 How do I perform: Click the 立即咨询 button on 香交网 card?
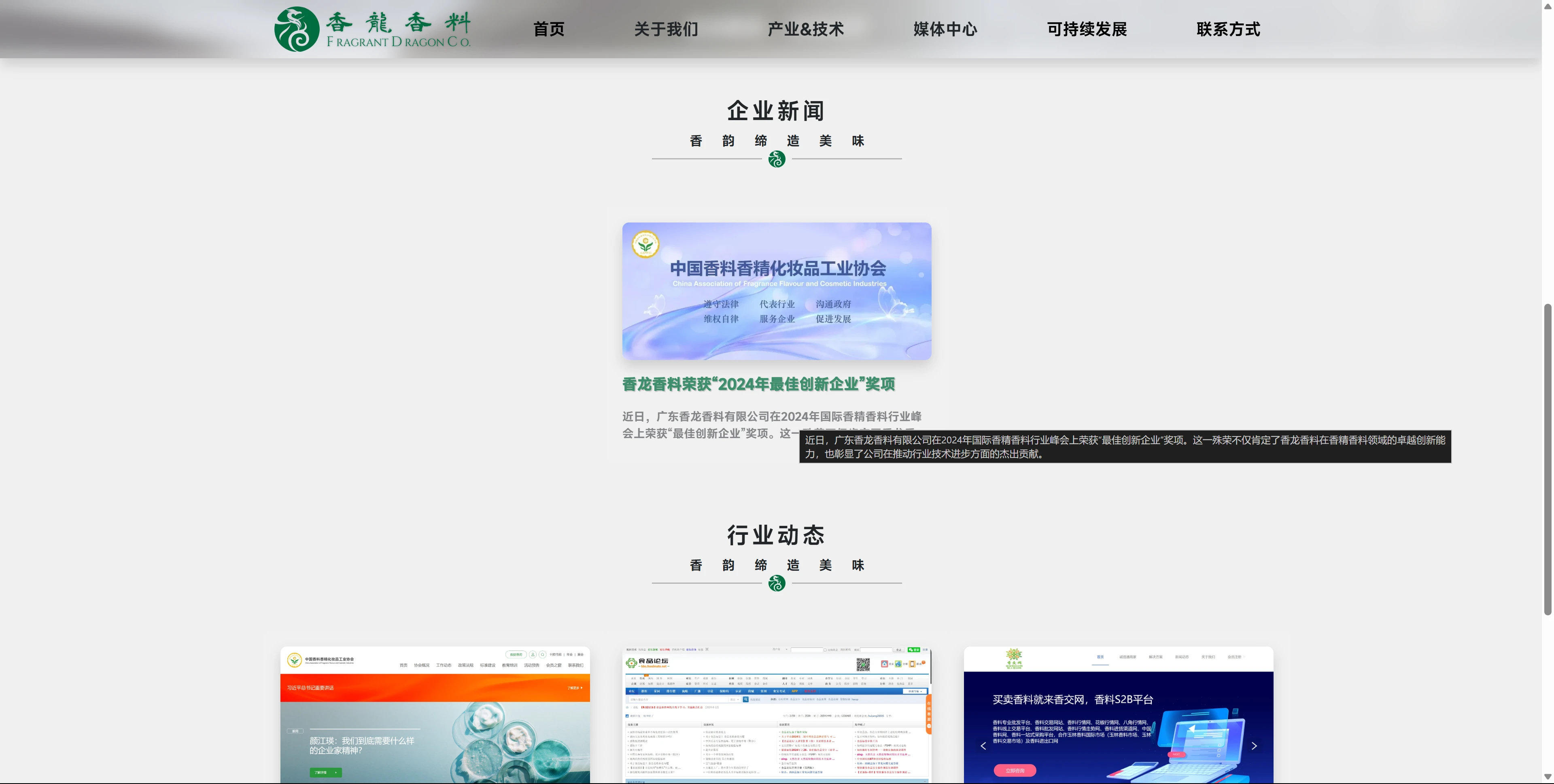click(x=1015, y=770)
